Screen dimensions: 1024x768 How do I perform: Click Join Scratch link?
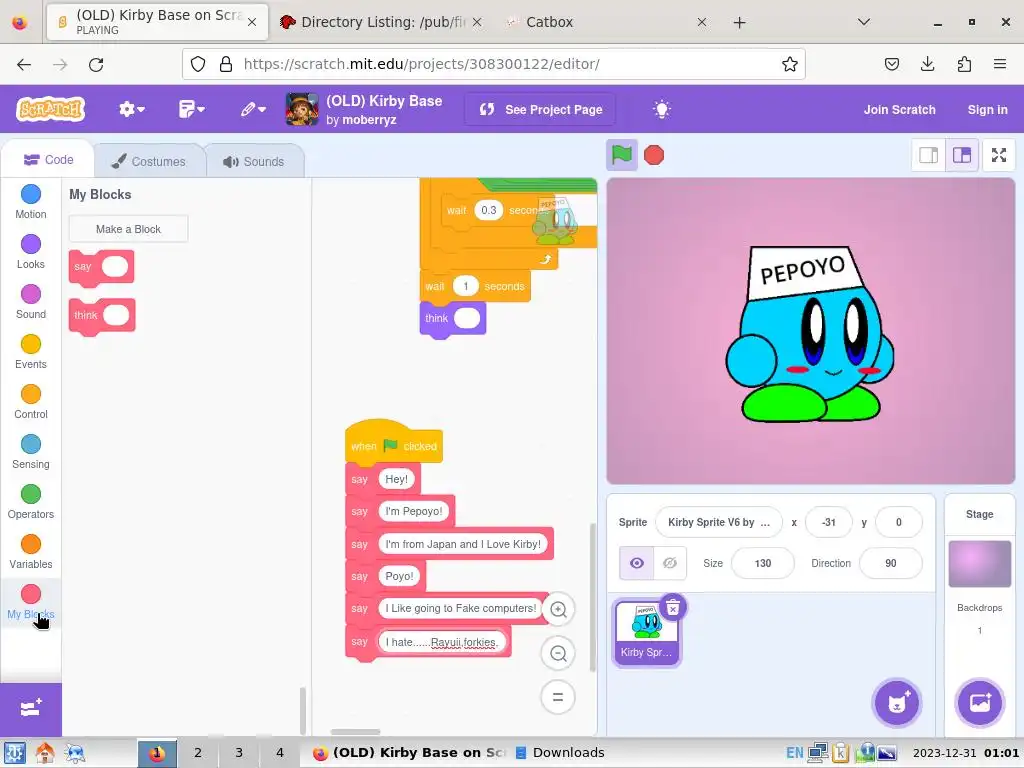pos(899,110)
